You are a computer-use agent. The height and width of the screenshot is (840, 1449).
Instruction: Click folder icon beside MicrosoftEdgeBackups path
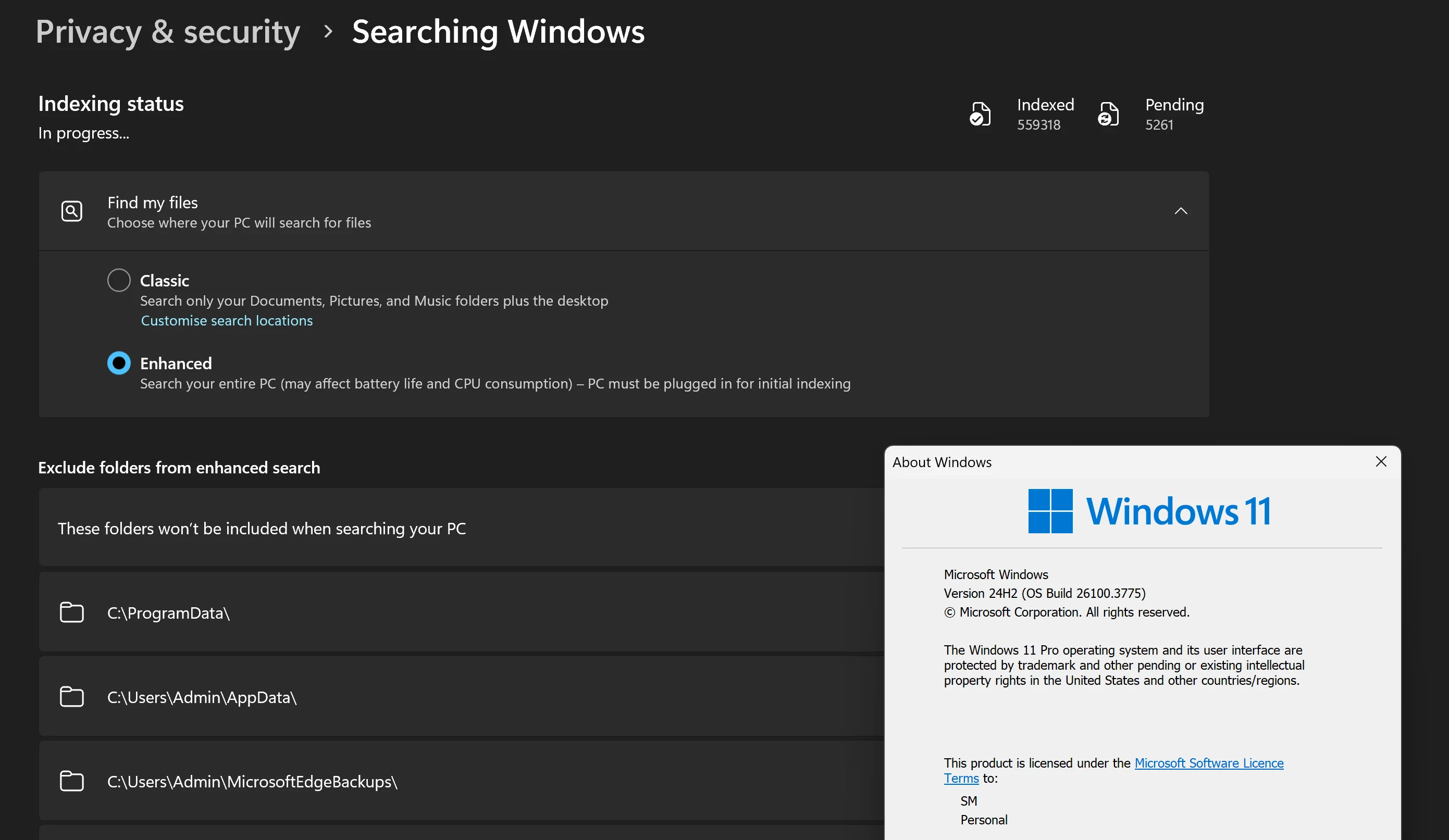coord(72,781)
